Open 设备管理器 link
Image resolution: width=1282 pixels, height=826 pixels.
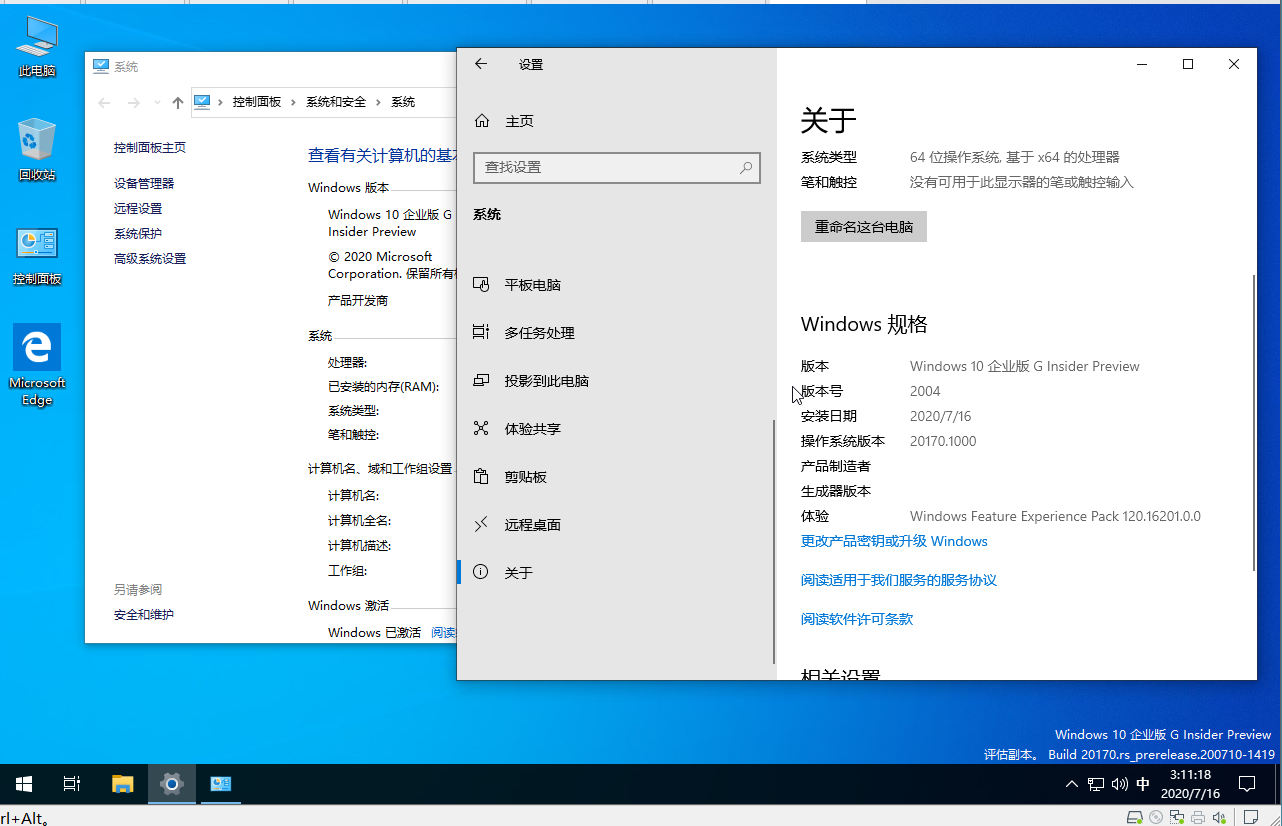click(144, 183)
